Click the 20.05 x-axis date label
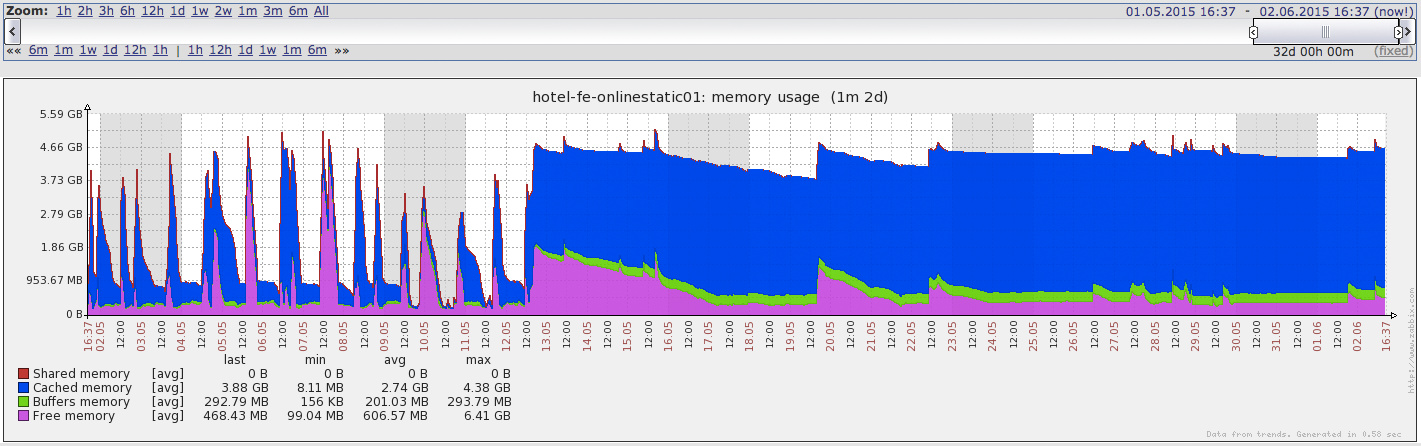Screen dimensions: 1421x446 [x=831, y=334]
